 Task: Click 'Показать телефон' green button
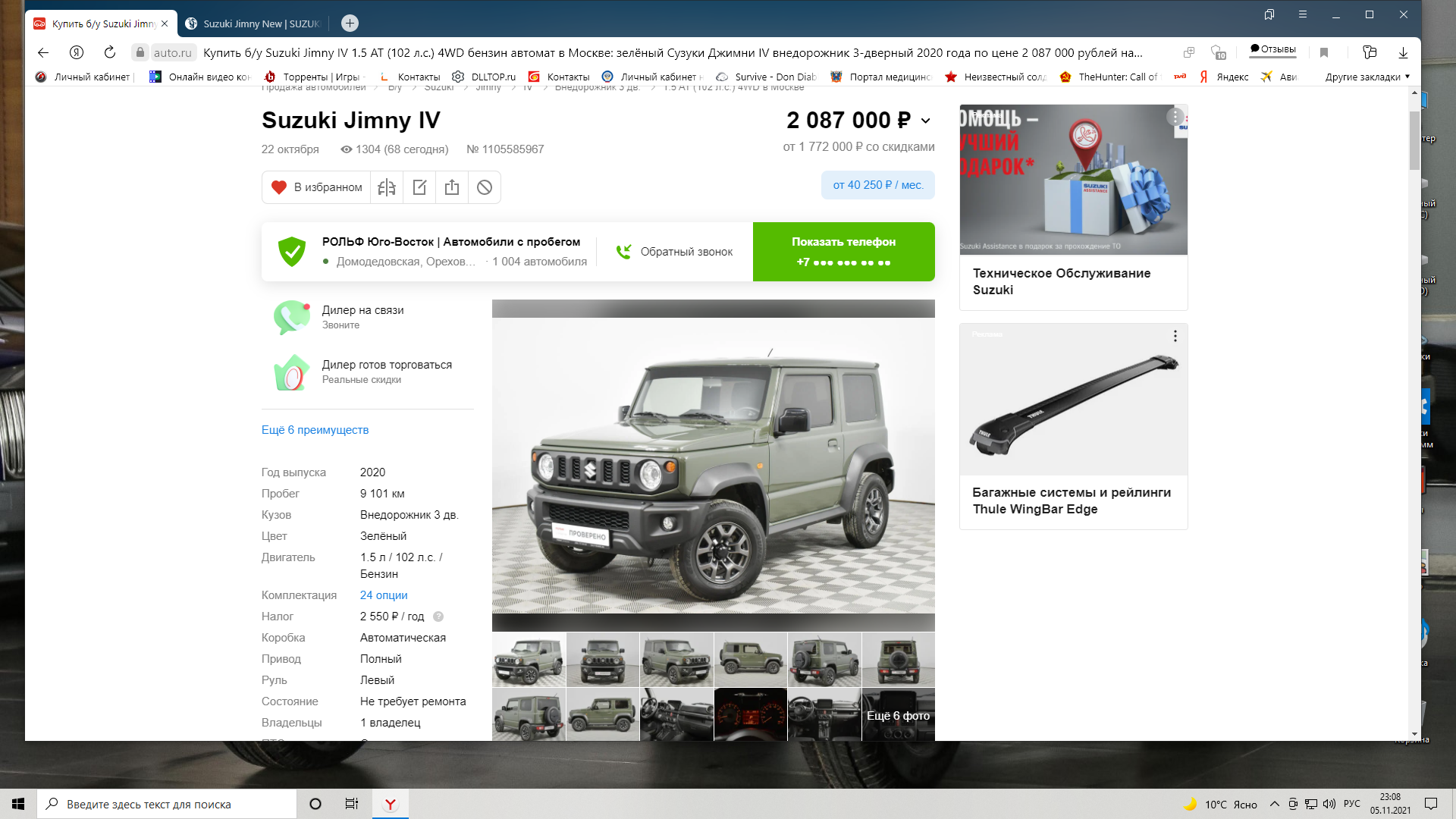[844, 252]
